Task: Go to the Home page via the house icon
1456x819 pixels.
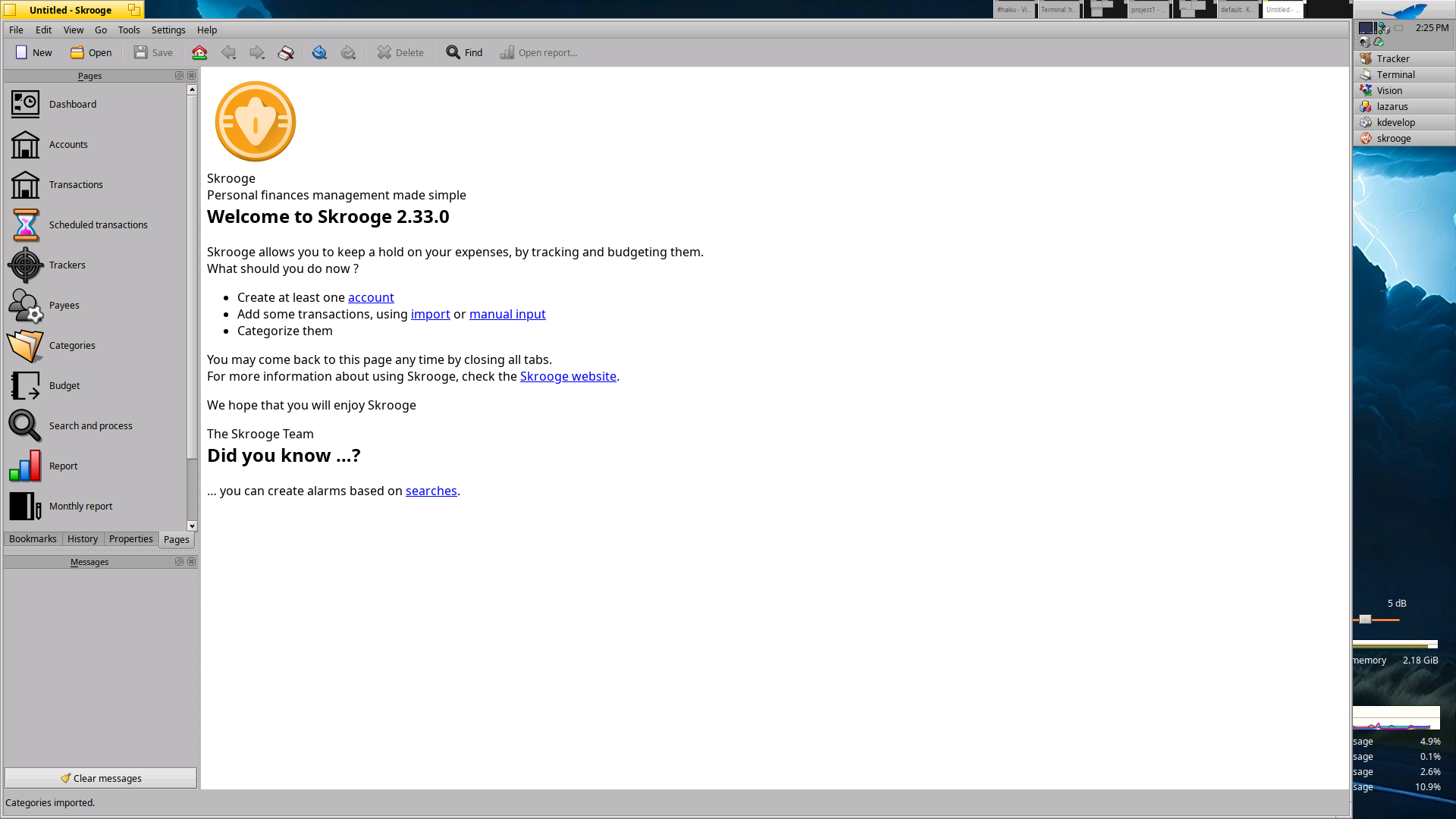Action: coord(199,52)
